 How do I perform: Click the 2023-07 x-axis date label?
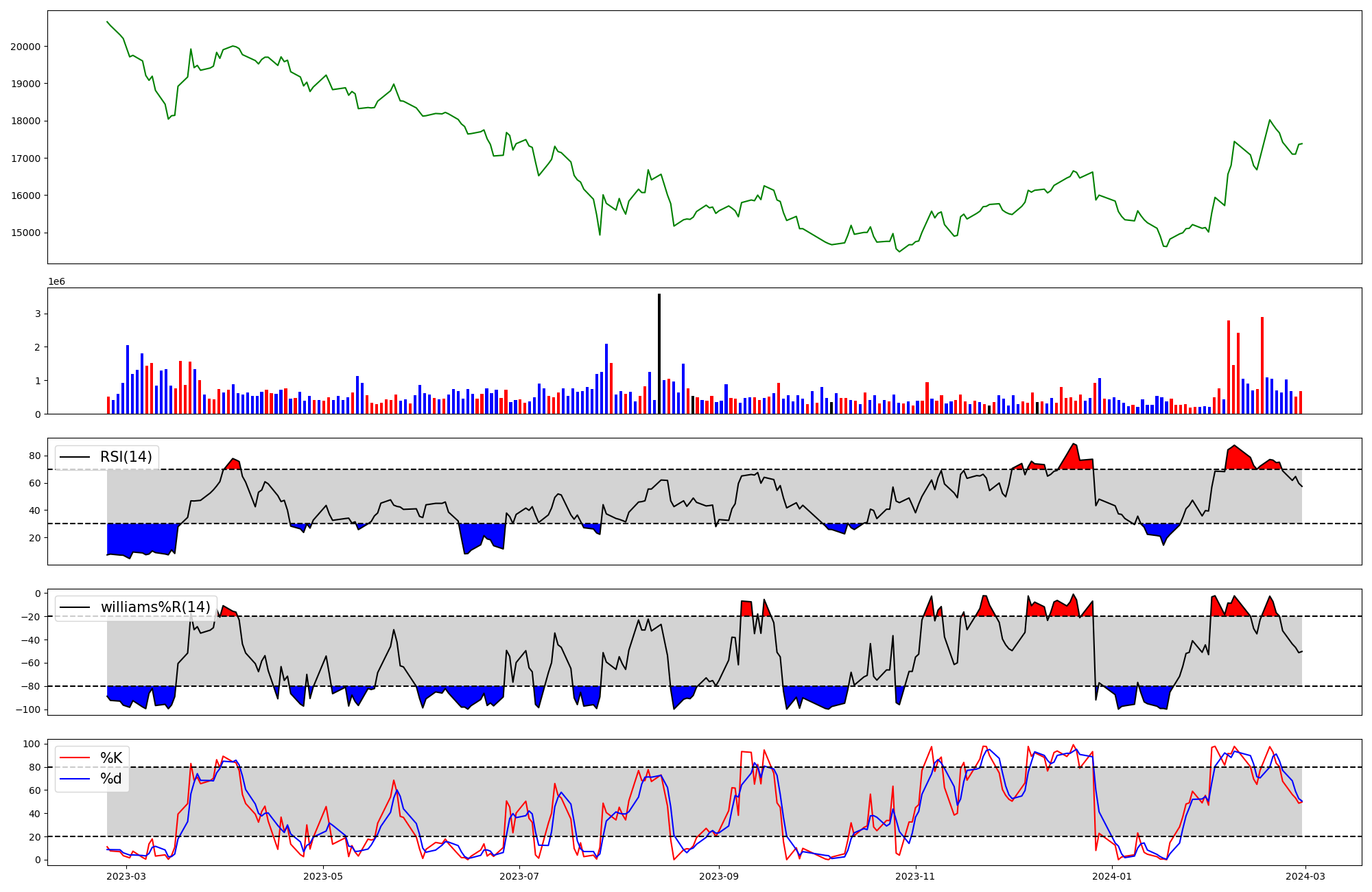pos(519,876)
